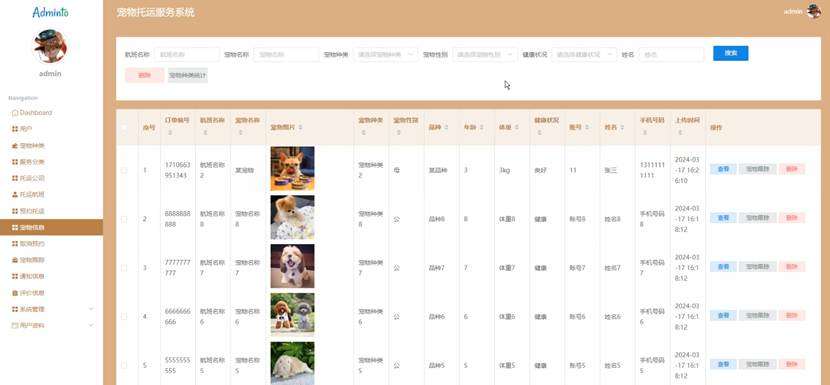
Task: Click the 宠物种类 sidebar icon
Action: coord(15,146)
